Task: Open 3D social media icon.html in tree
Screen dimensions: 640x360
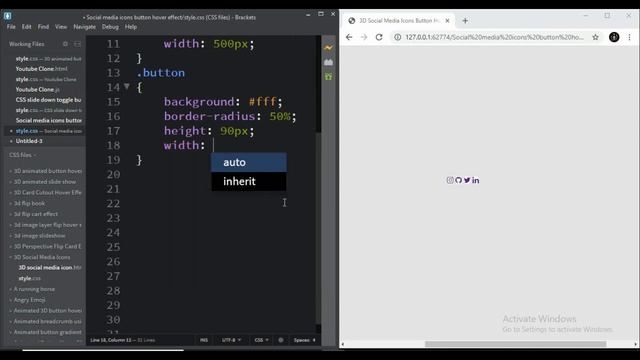Action: pos(49,268)
